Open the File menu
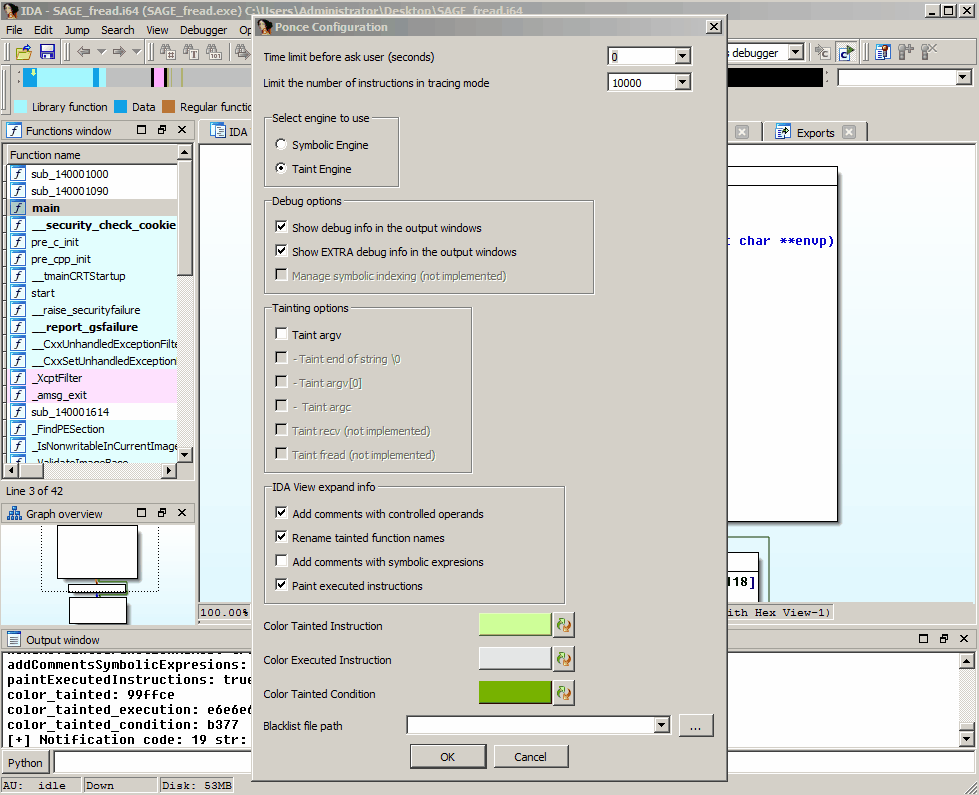Screen dimensions: 979x795 (x=14, y=30)
